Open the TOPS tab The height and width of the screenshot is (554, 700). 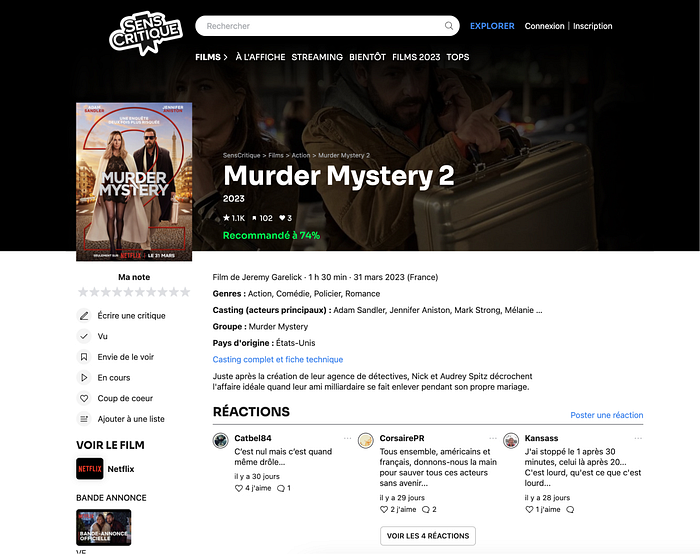(458, 57)
